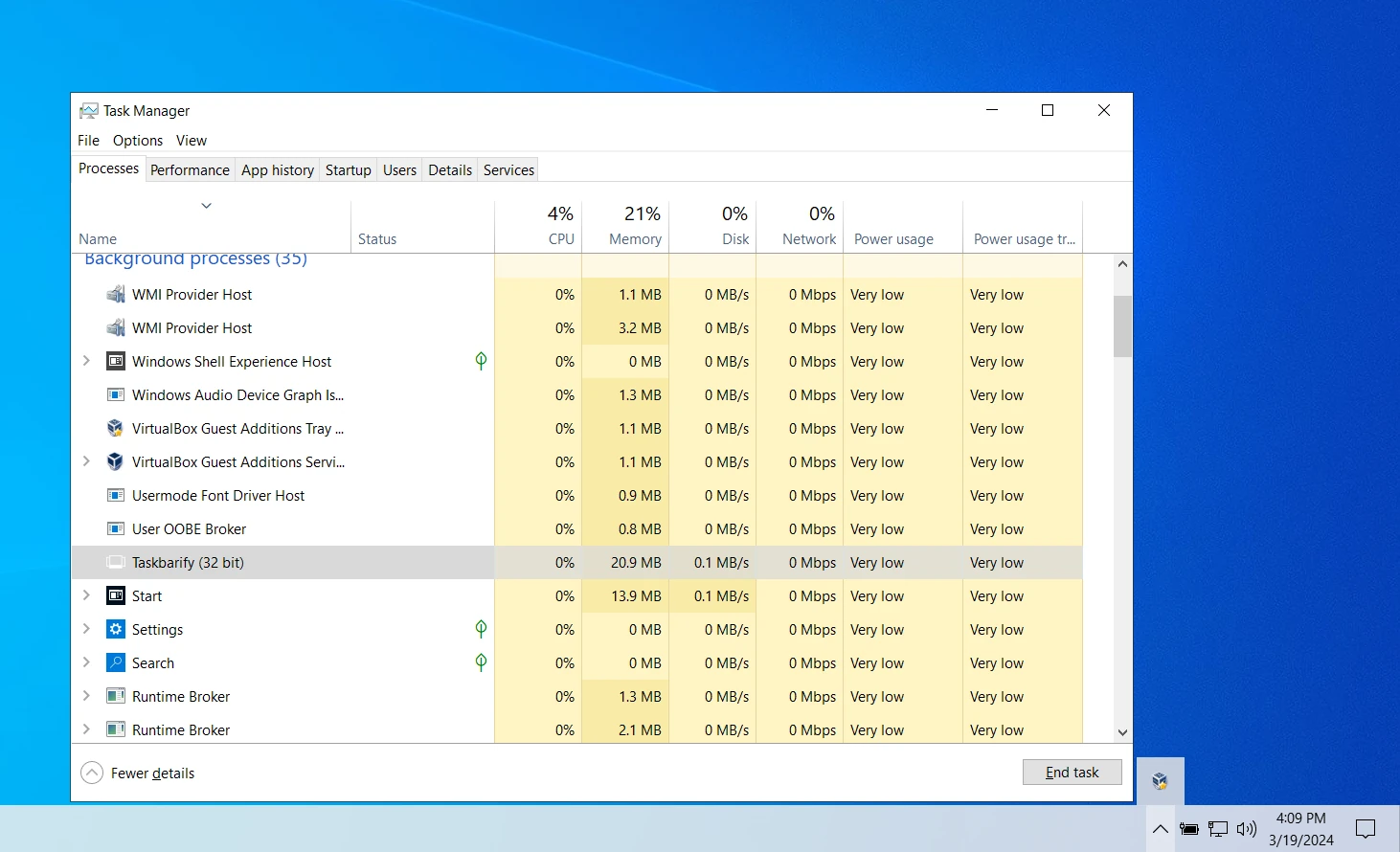Click the WMI Provider Host icon
This screenshot has width=1400, height=852.
[x=115, y=294]
